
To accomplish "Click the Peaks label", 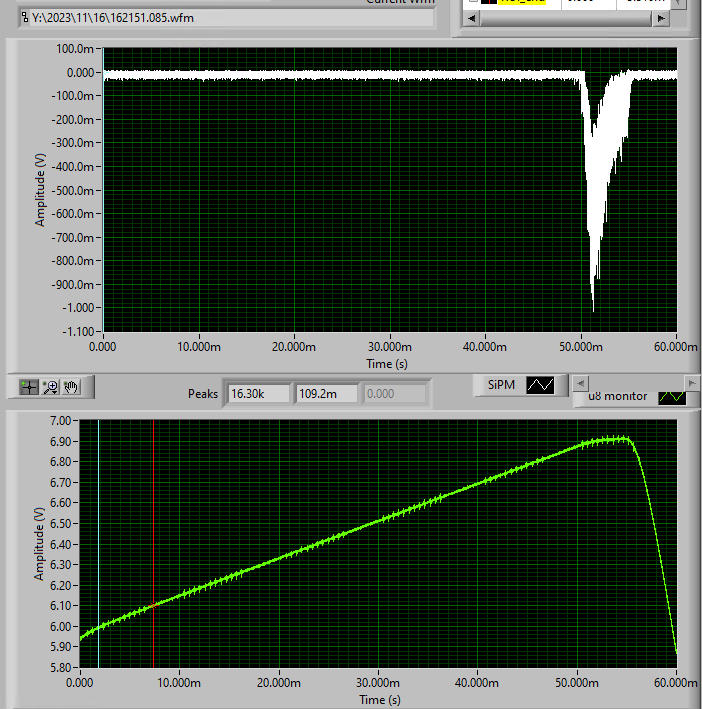I will click(203, 394).
